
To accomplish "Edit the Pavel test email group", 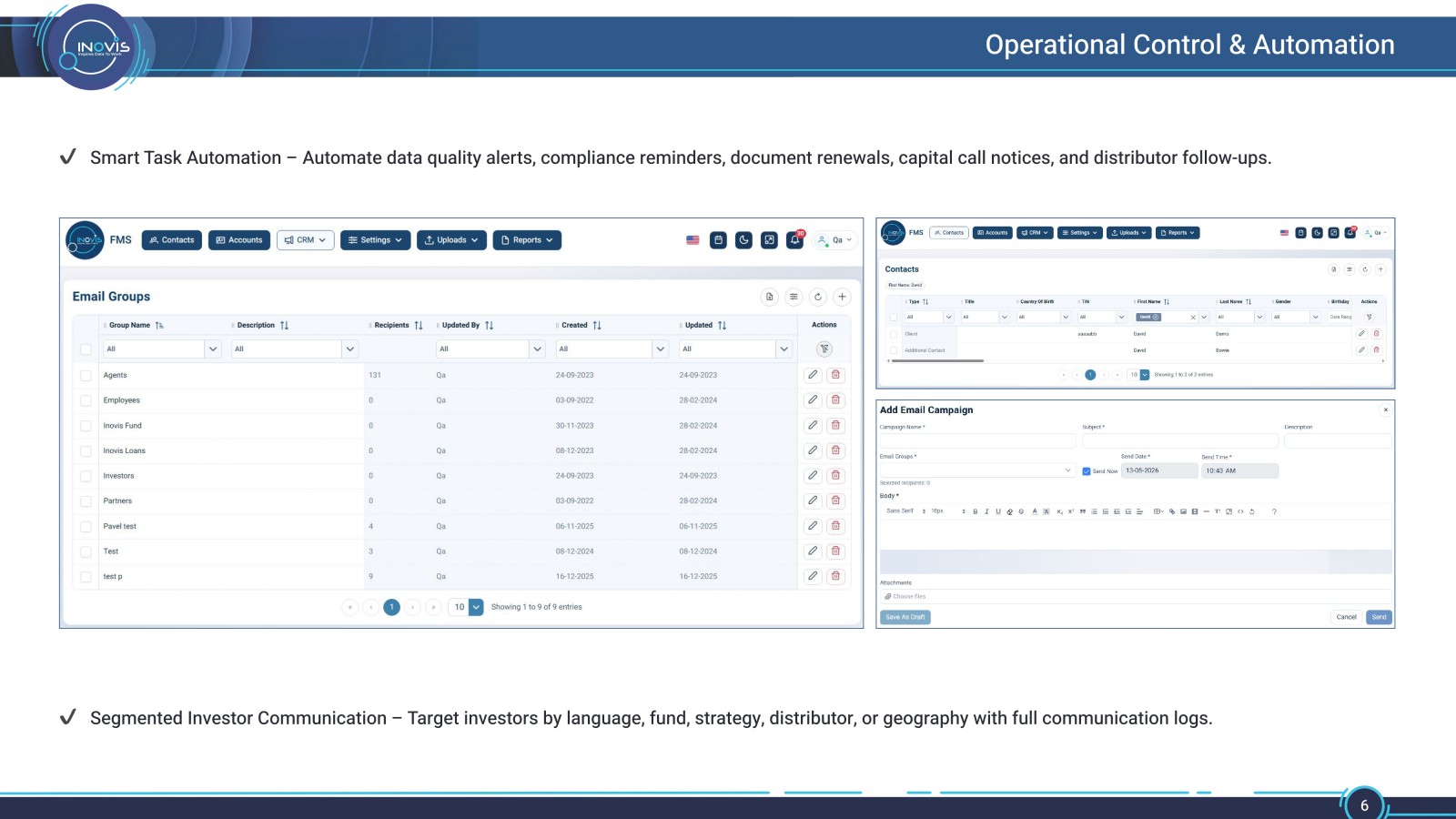I will coord(813,526).
